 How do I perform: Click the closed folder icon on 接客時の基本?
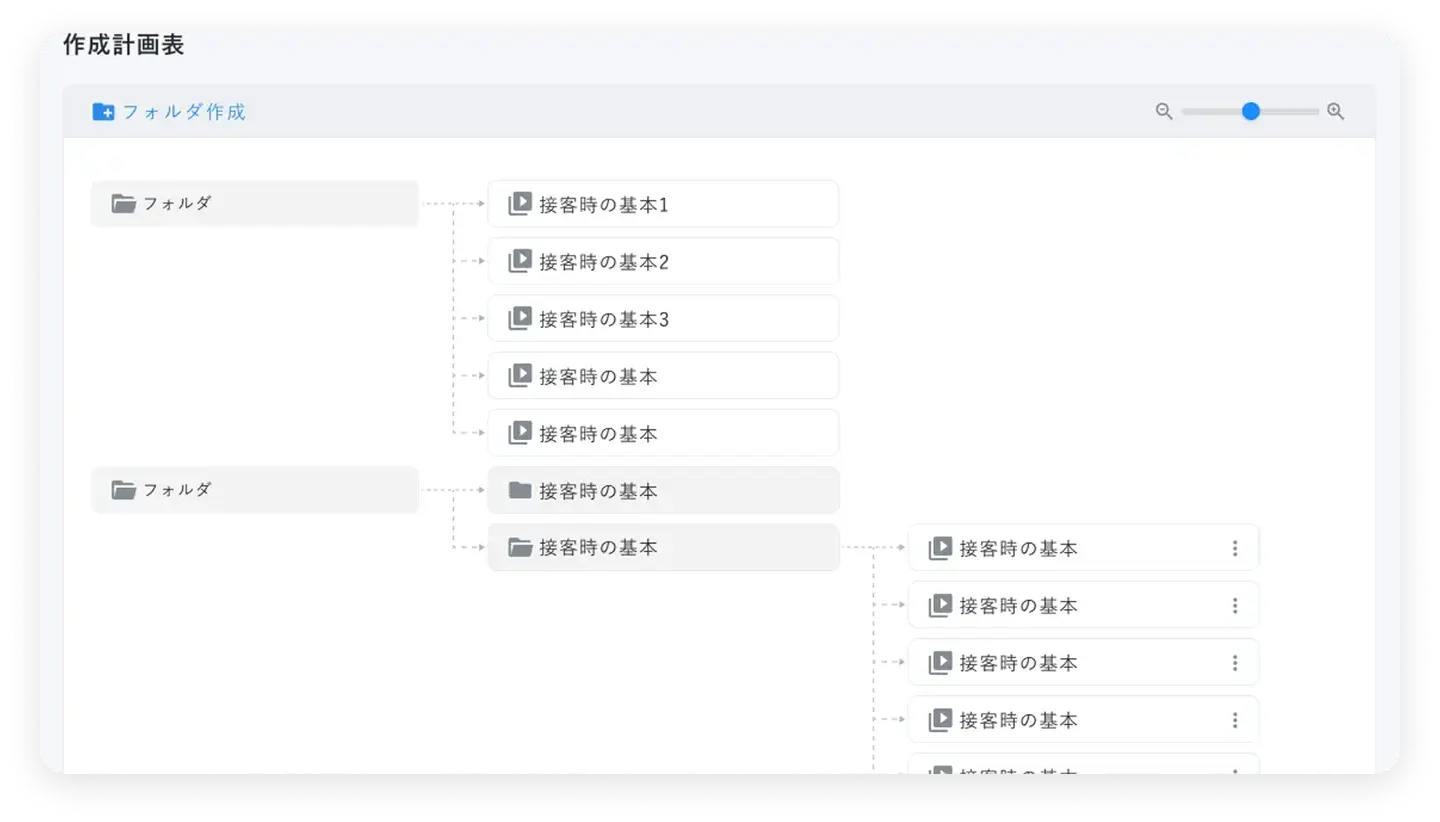pyautogui.click(x=519, y=490)
